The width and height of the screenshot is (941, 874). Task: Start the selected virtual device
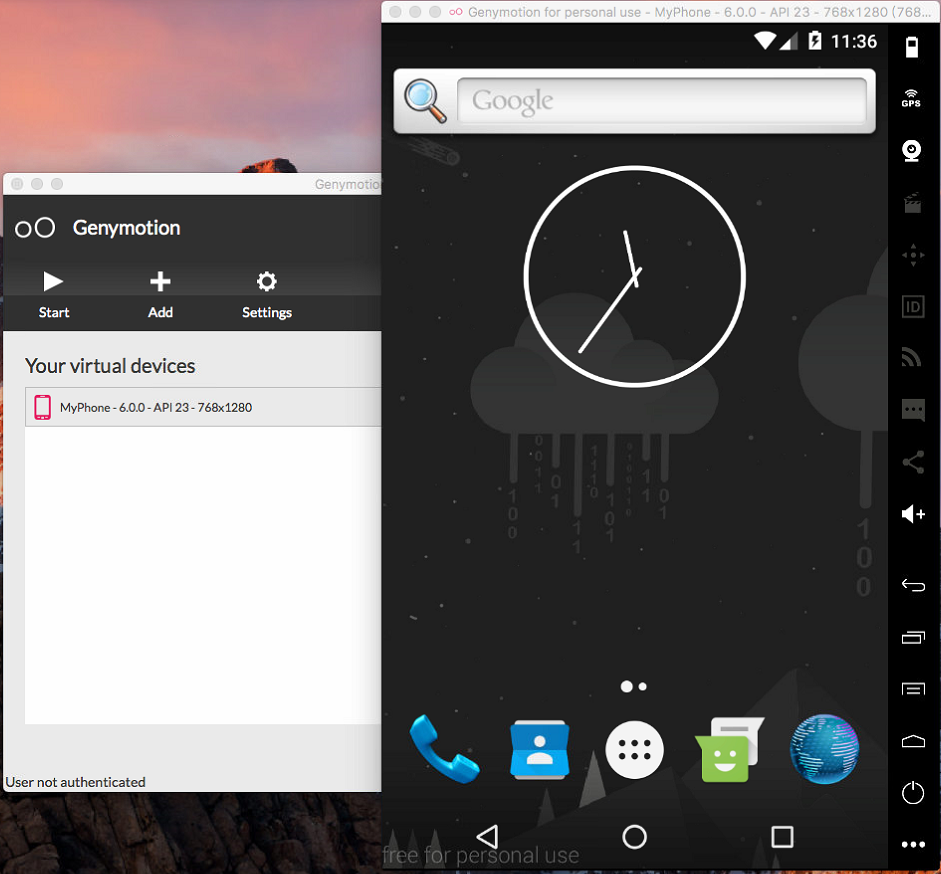point(53,294)
